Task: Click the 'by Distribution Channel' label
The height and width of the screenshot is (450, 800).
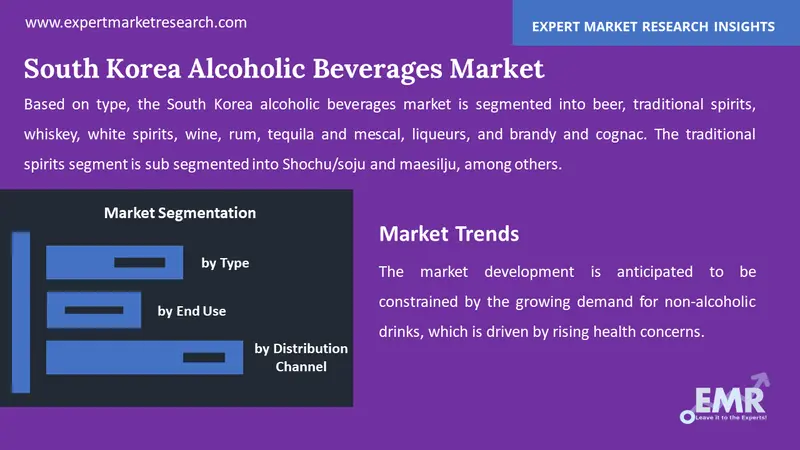Action: tap(301, 357)
